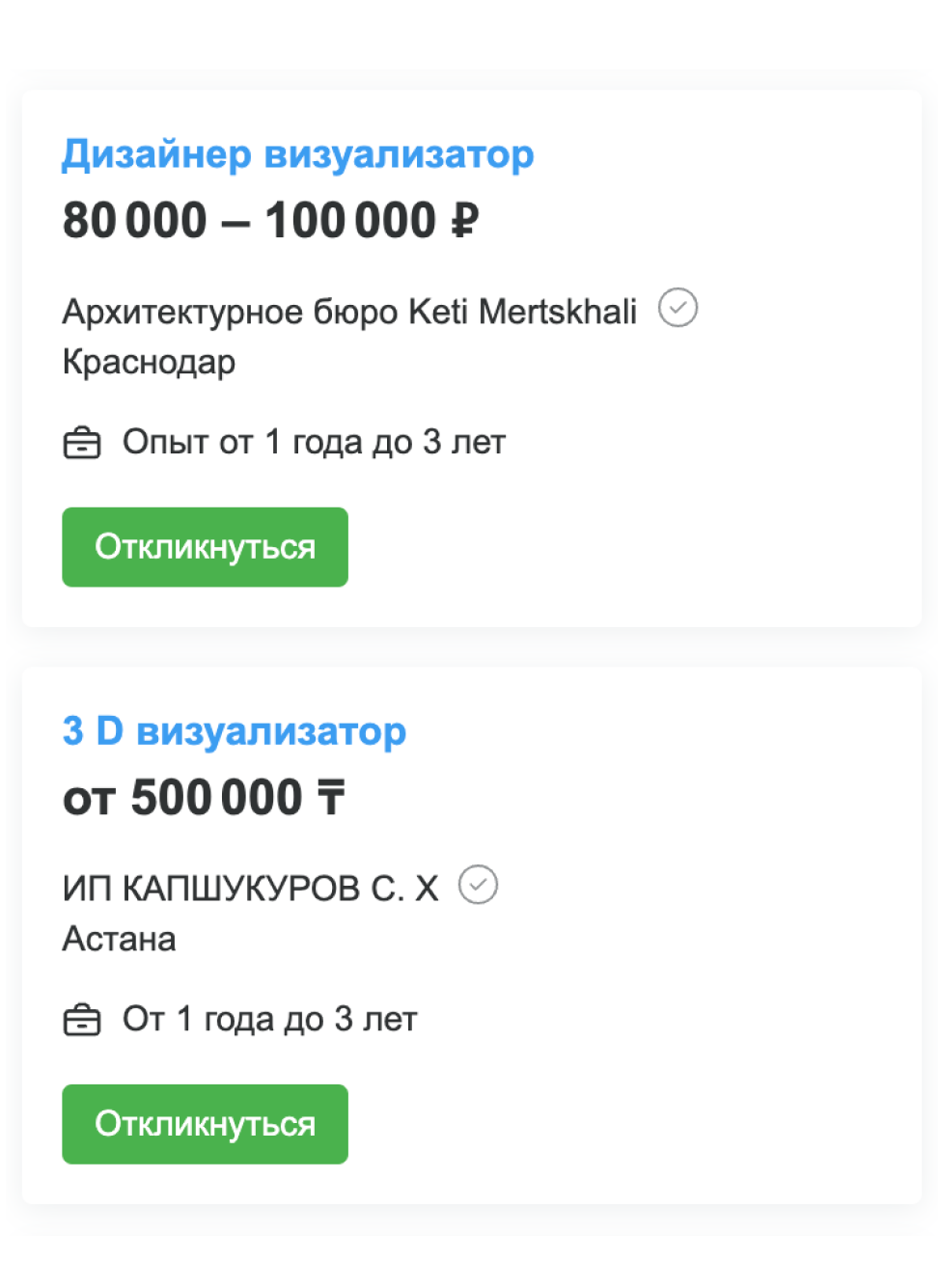
Task: Open company "Архитектурное бюро Keti Mertskhali"
Action: 349,313
